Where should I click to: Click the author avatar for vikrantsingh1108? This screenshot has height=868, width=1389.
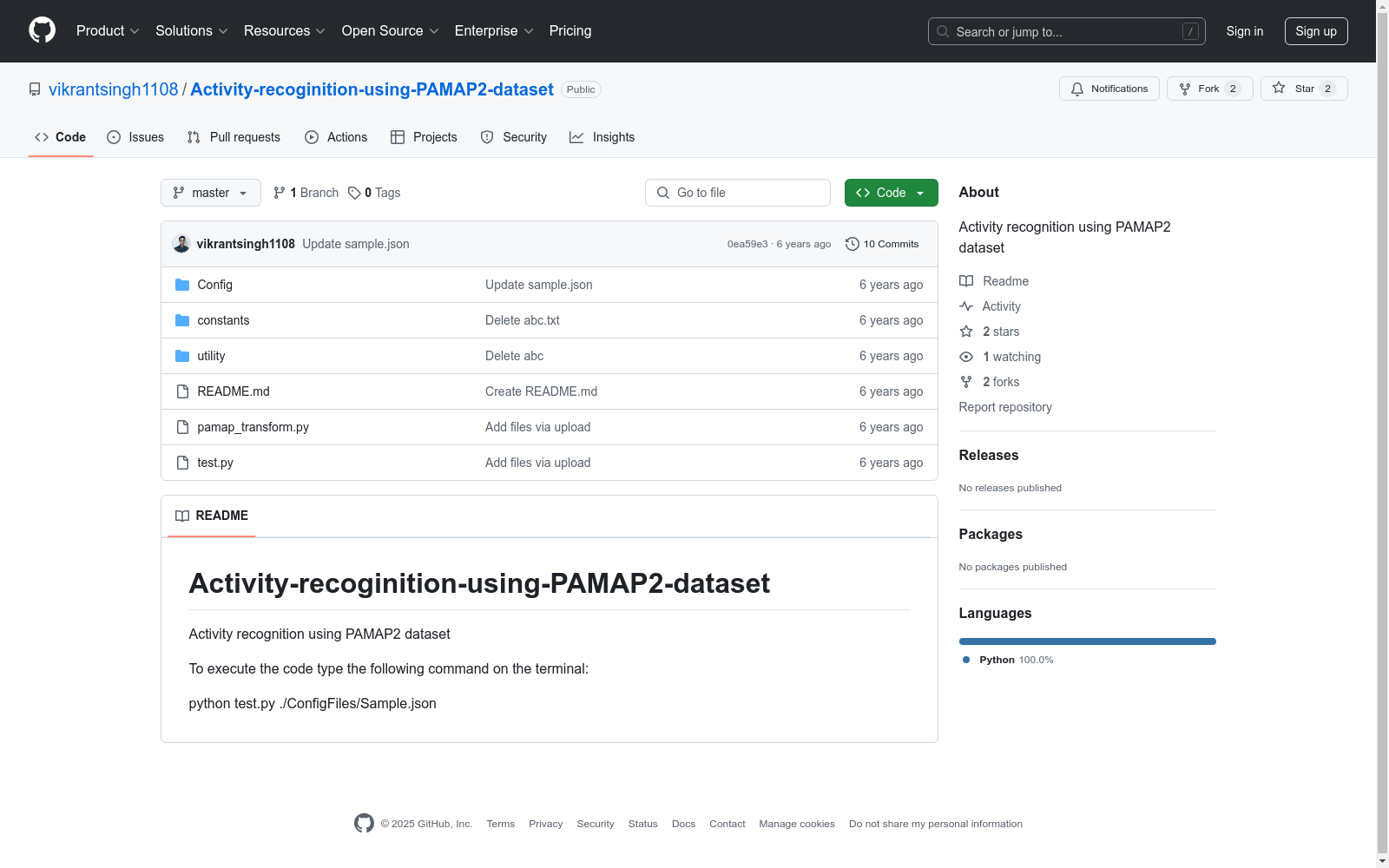181,244
